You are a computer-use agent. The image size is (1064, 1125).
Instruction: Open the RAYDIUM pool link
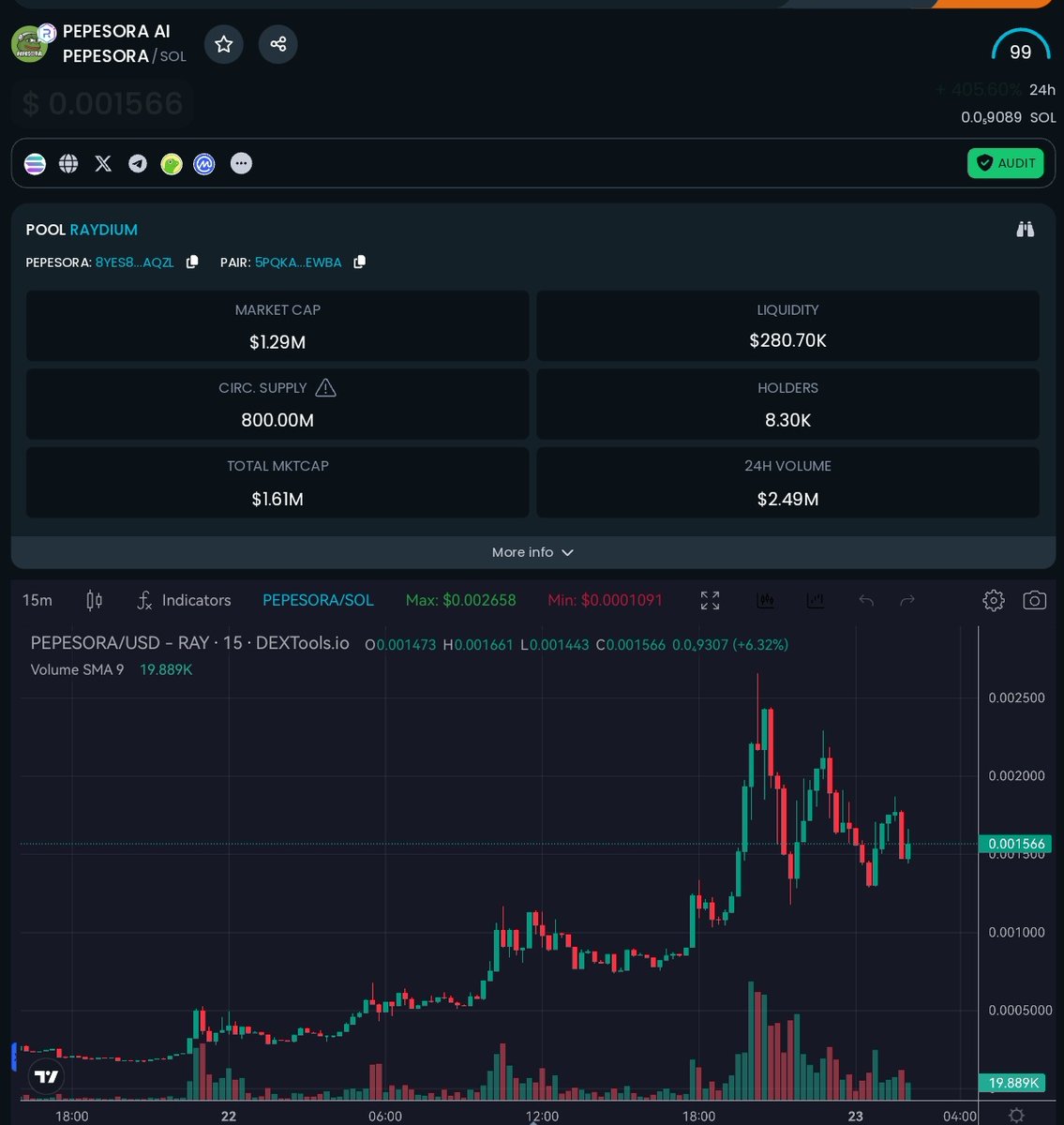pyautogui.click(x=104, y=230)
